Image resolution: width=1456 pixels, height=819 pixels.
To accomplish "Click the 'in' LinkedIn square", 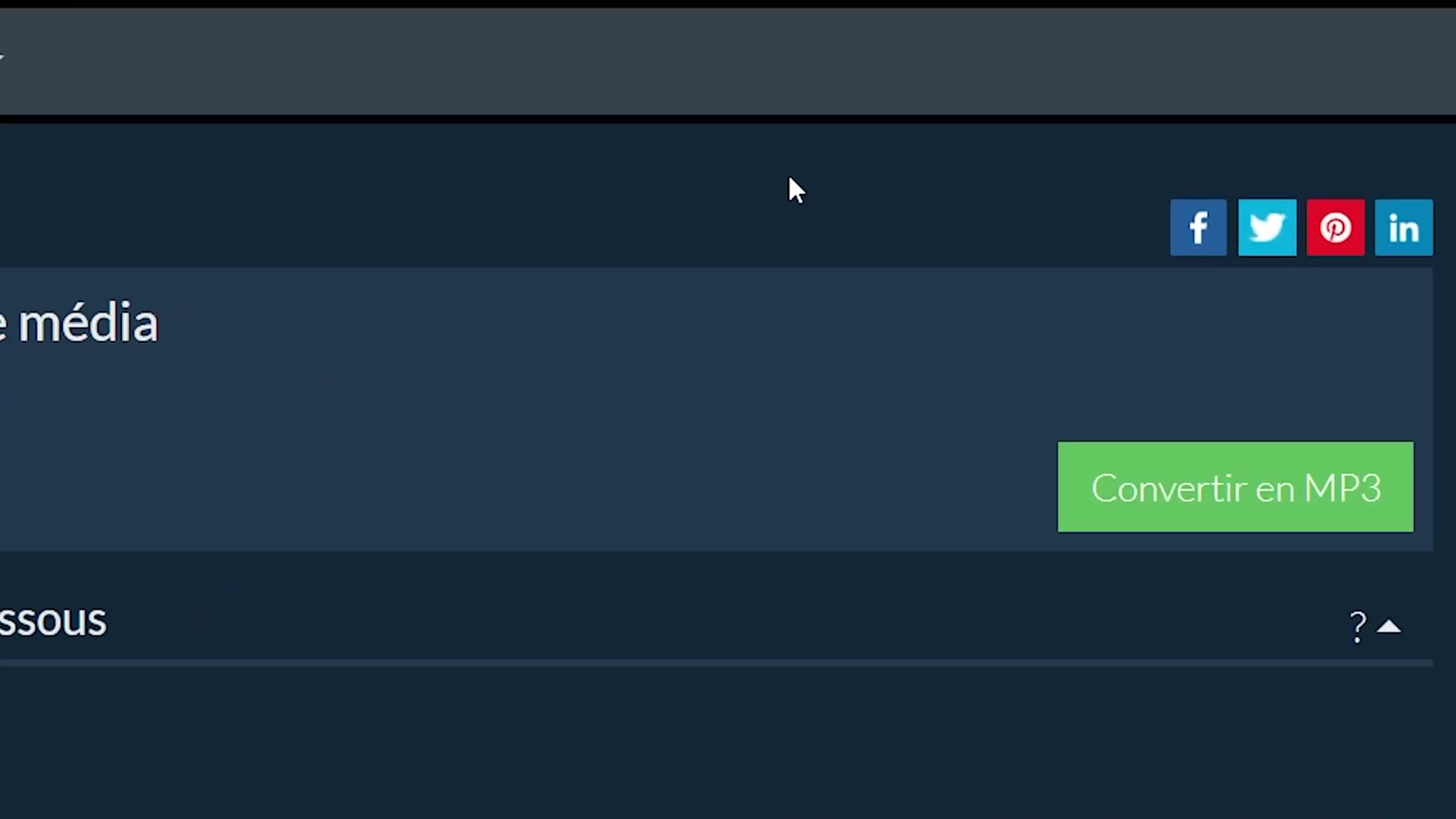I will tap(1404, 227).
